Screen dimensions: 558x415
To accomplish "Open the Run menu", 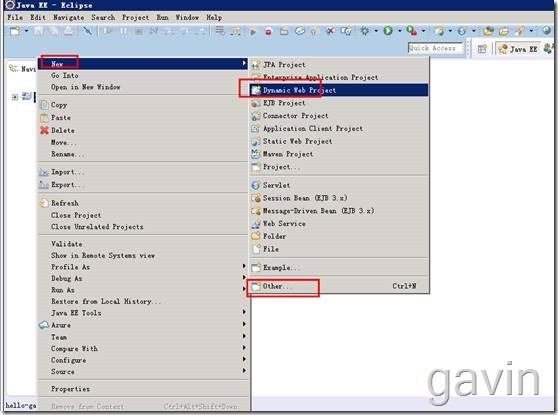I will click(163, 17).
